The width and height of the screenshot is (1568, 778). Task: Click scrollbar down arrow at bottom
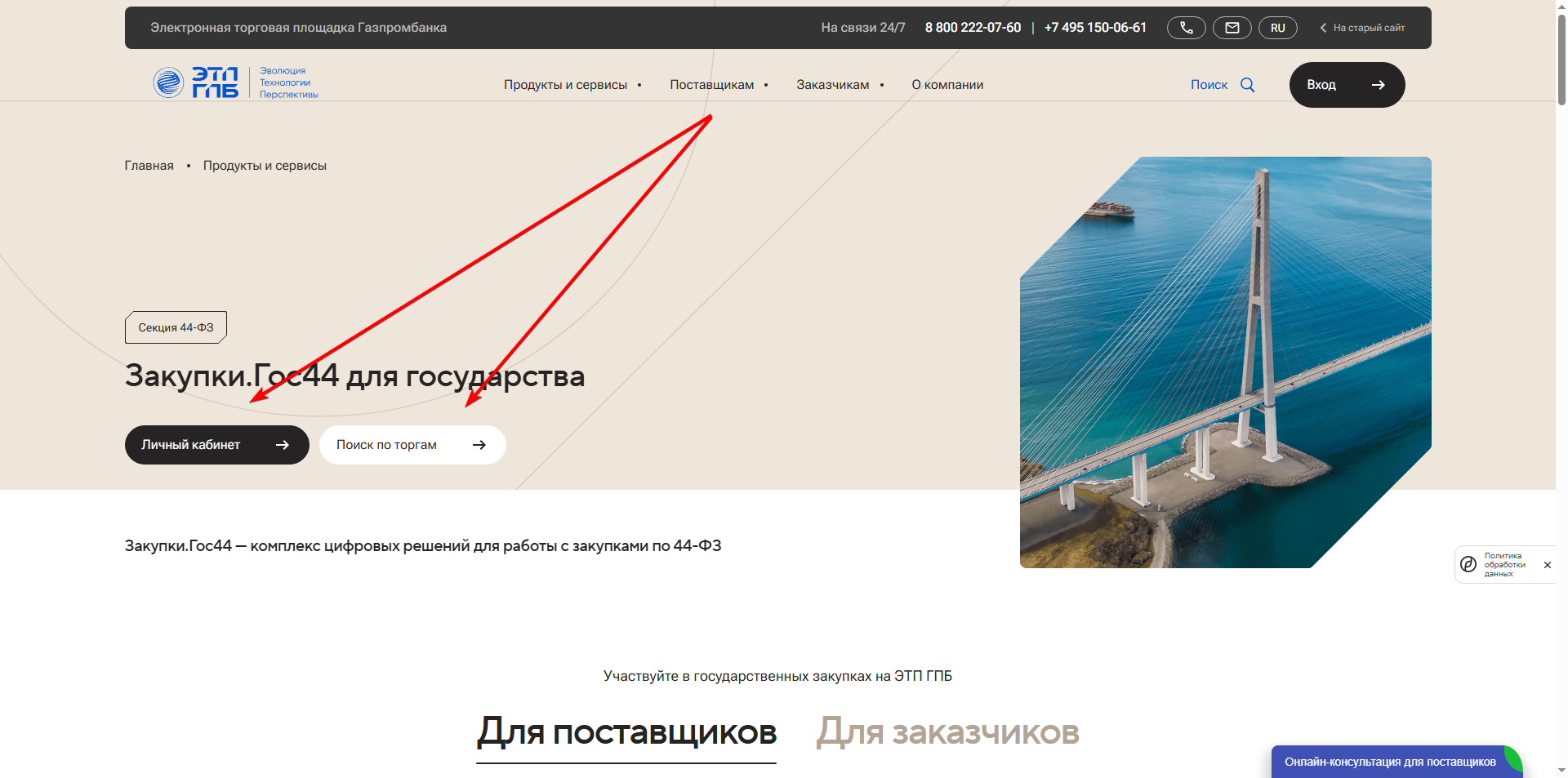[1561, 771]
